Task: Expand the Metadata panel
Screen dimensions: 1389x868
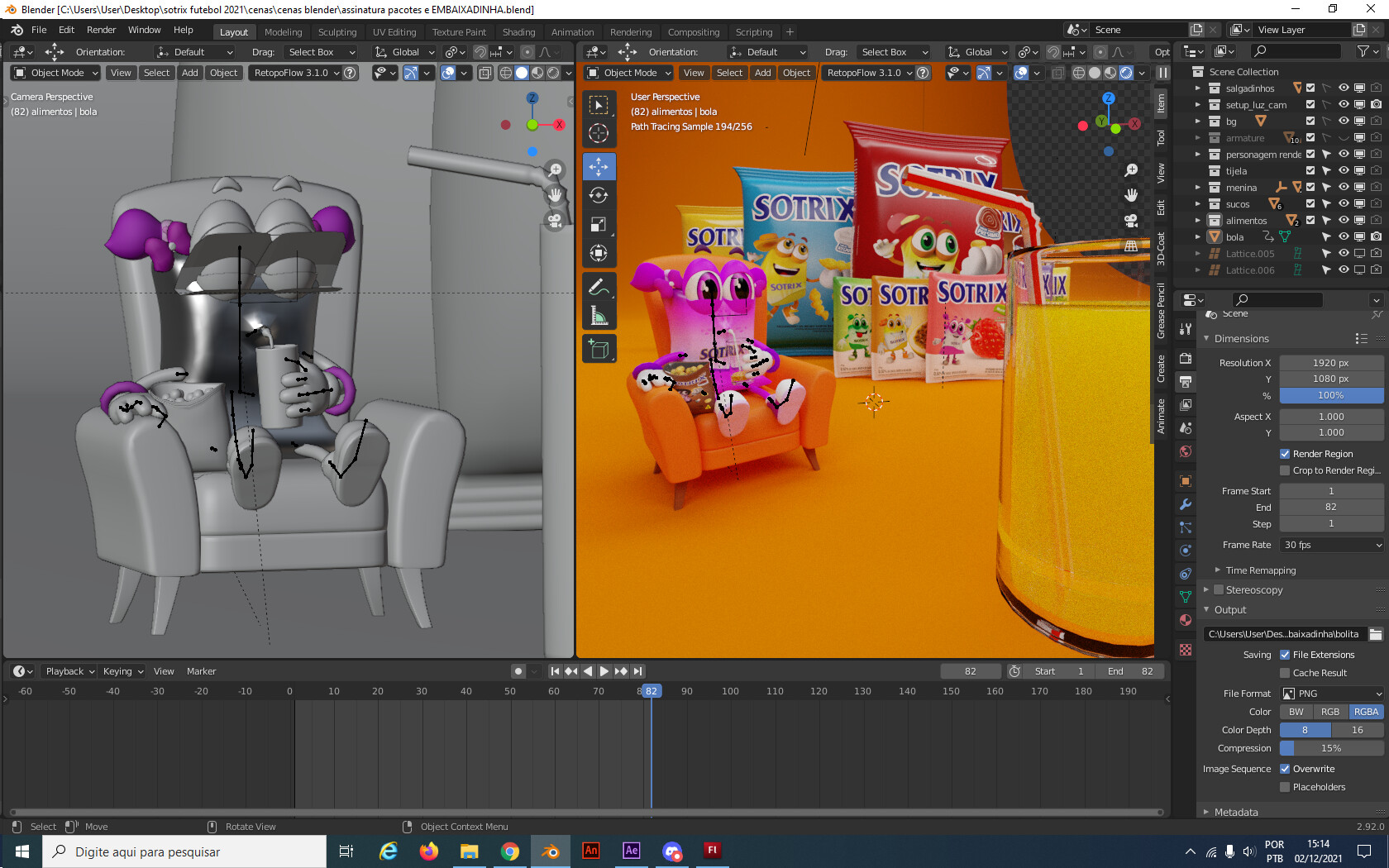Action: (1236, 812)
